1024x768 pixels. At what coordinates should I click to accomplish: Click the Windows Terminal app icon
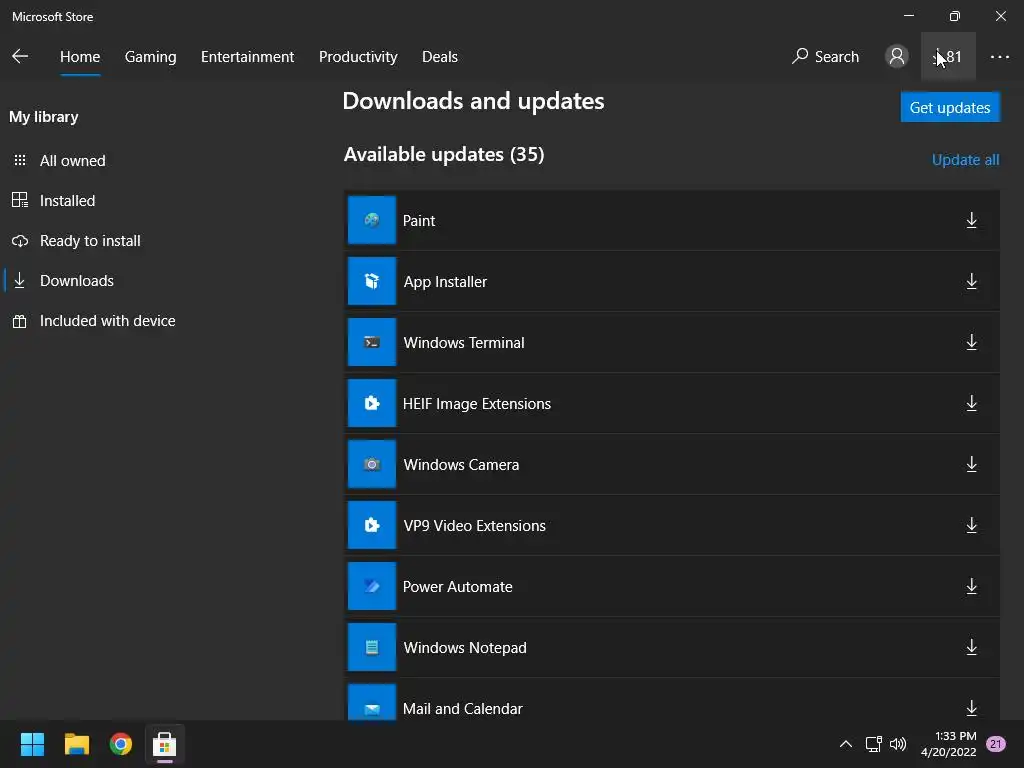[x=372, y=342]
